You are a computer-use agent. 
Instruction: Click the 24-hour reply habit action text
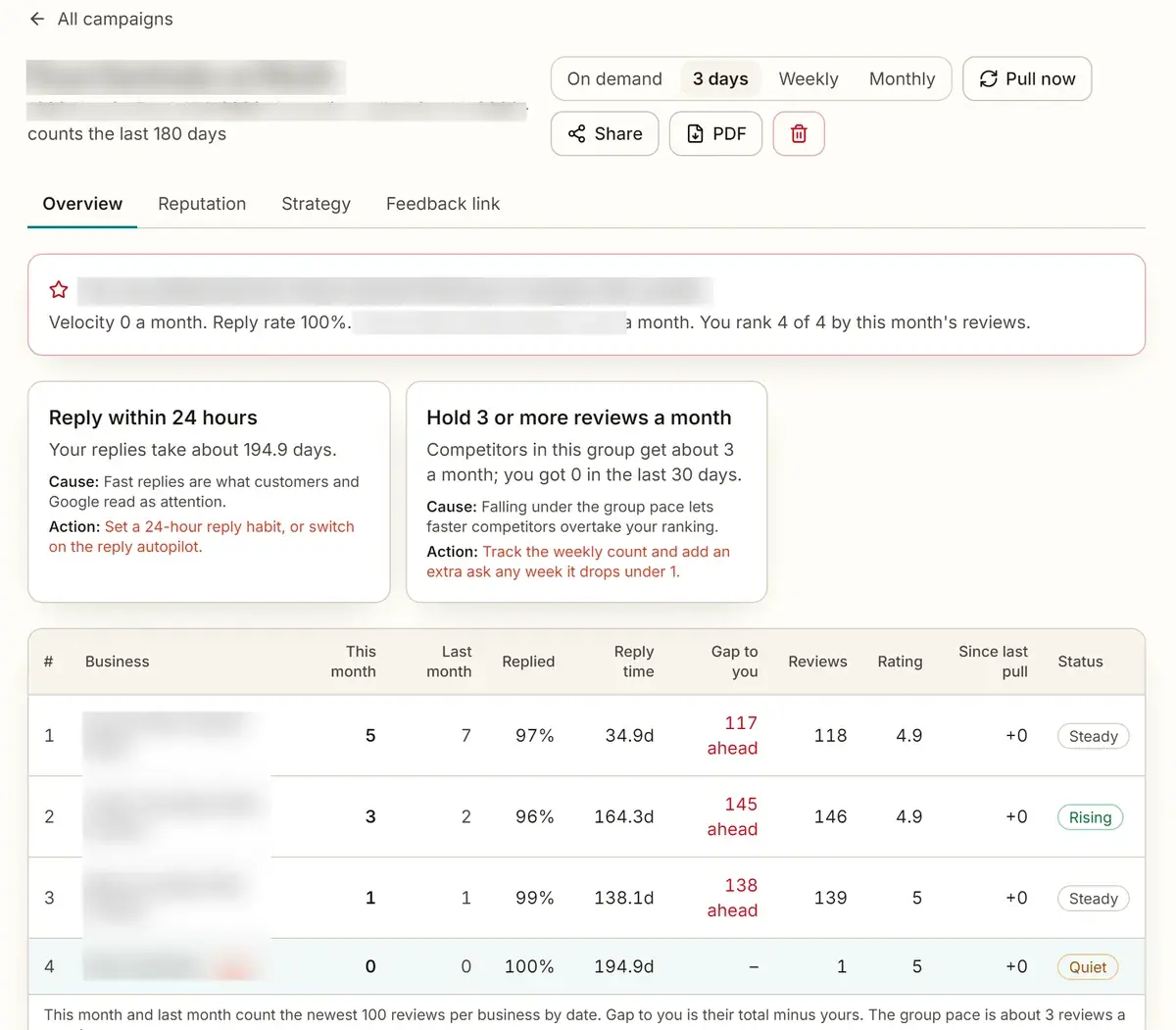(x=202, y=537)
